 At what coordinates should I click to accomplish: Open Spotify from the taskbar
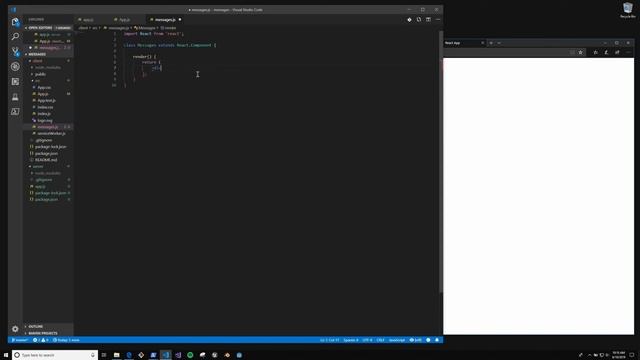pos(190,355)
